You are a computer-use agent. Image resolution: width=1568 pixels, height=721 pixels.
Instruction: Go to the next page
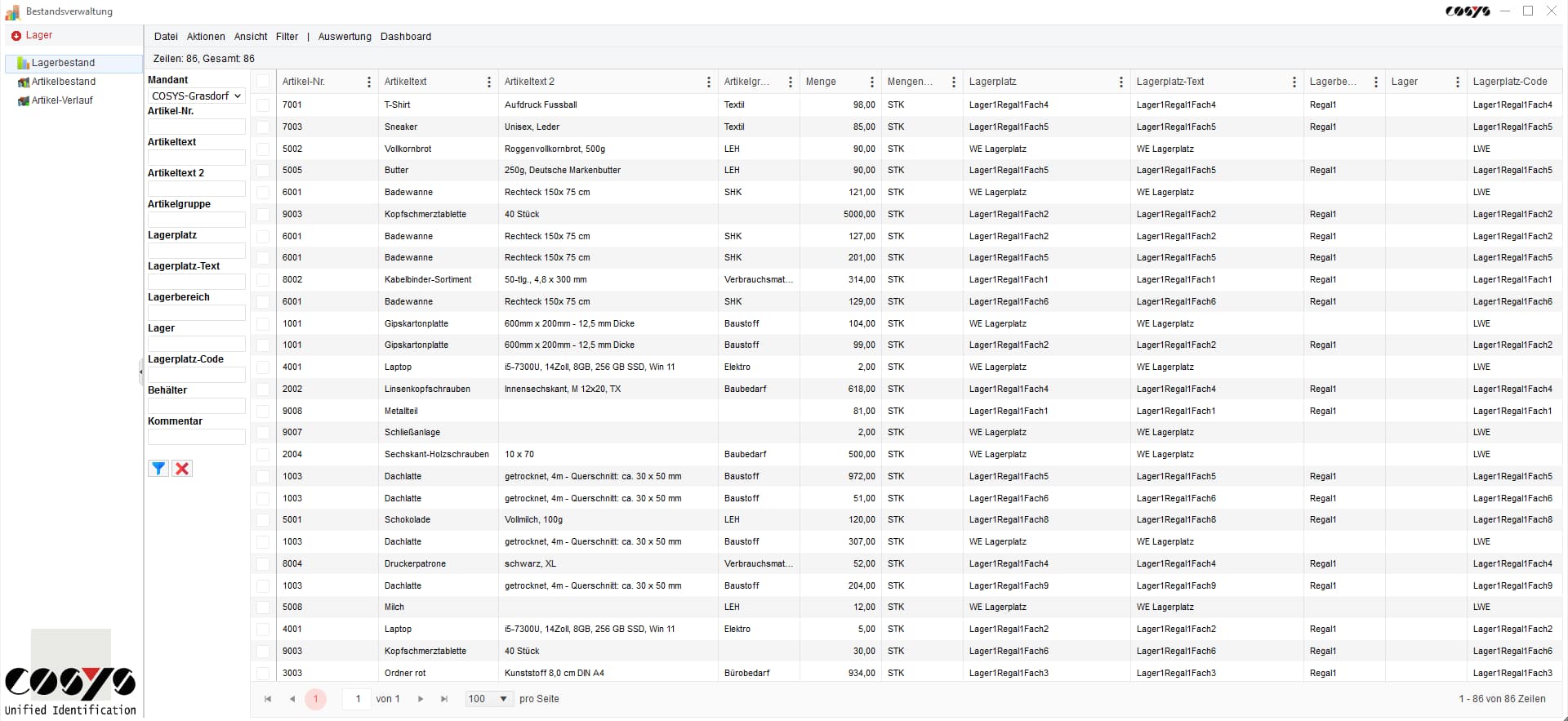pyautogui.click(x=421, y=699)
